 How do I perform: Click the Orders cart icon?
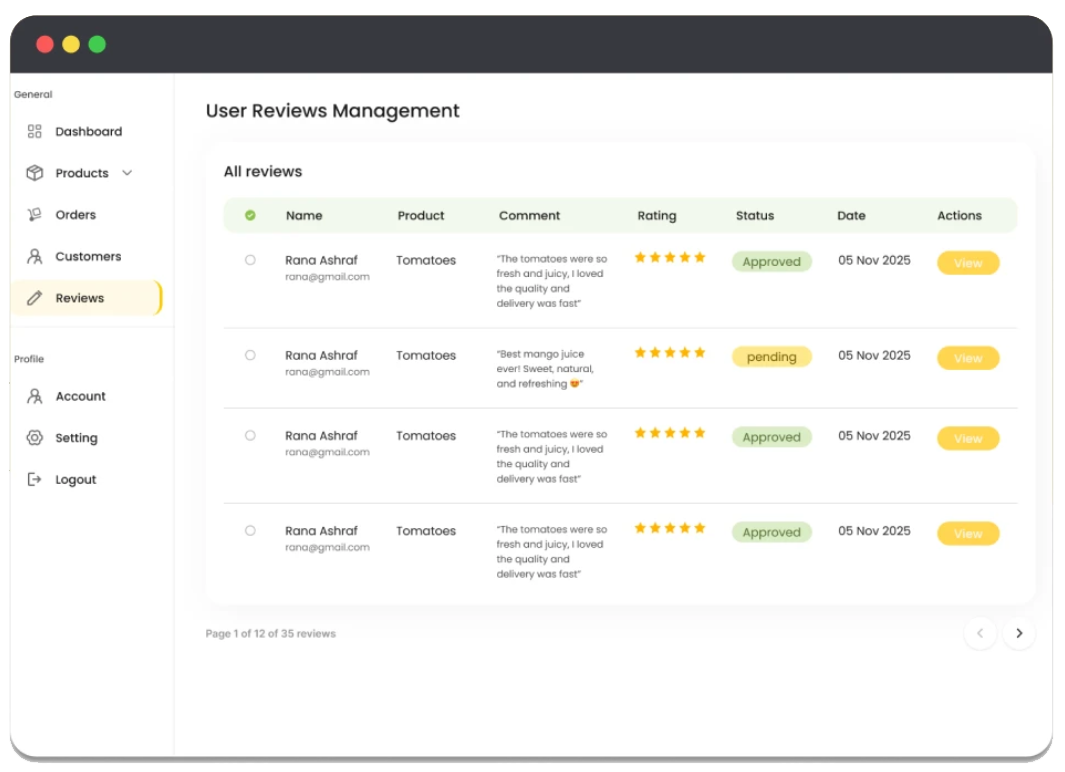click(x=35, y=215)
